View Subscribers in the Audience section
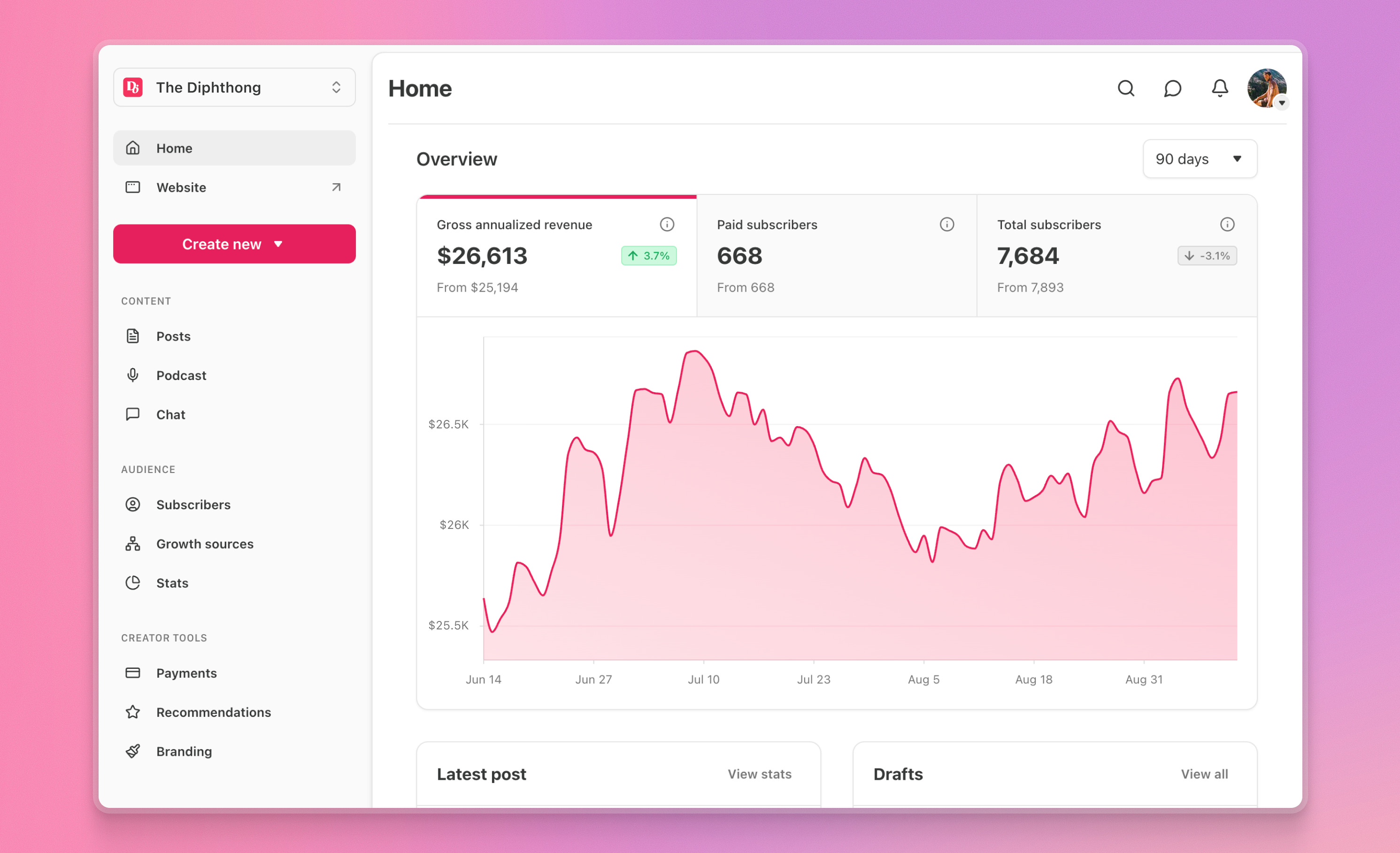This screenshot has height=853, width=1400. pyautogui.click(x=193, y=504)
